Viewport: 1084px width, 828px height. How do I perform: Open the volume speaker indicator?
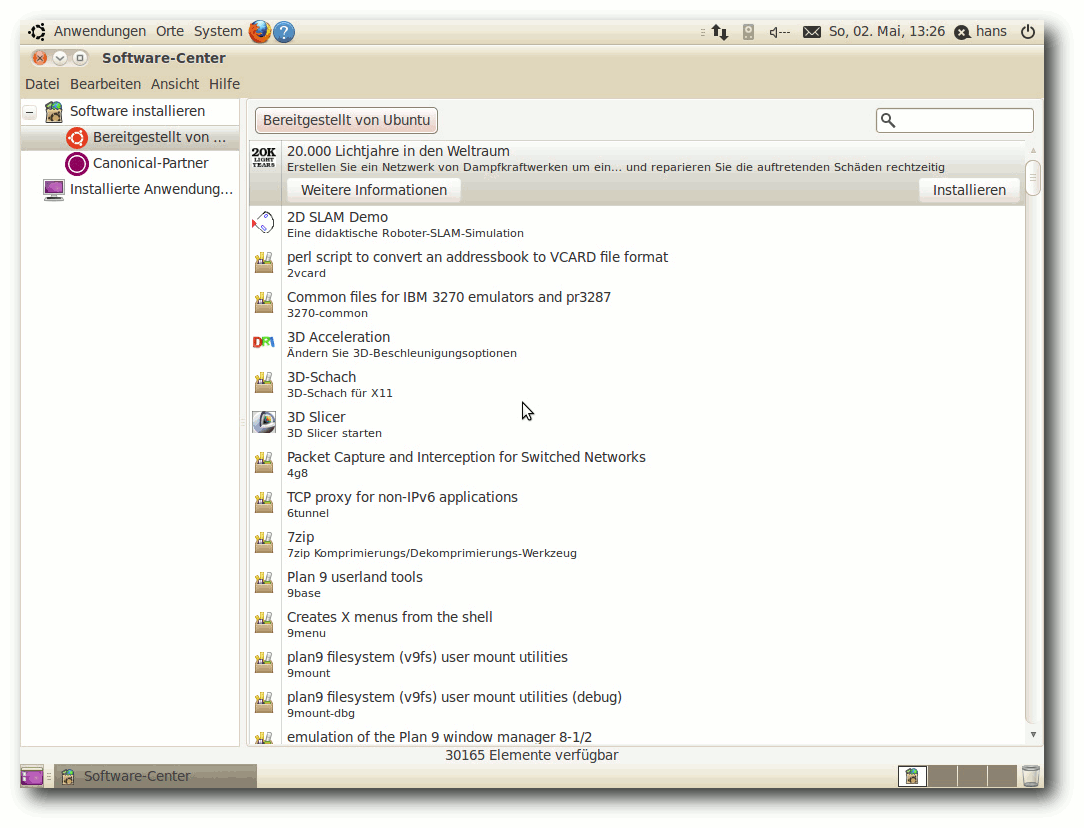click(779, 32)
